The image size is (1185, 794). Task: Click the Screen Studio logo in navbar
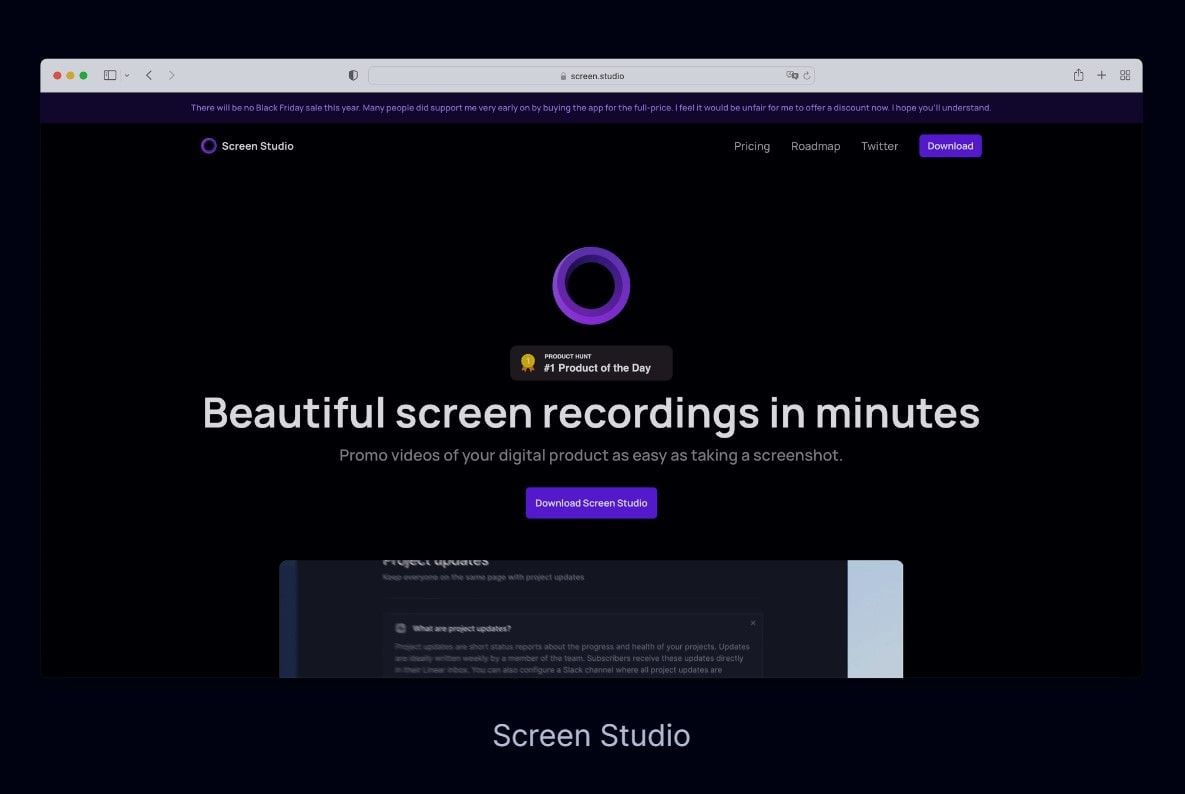click(x=247, y=146)
